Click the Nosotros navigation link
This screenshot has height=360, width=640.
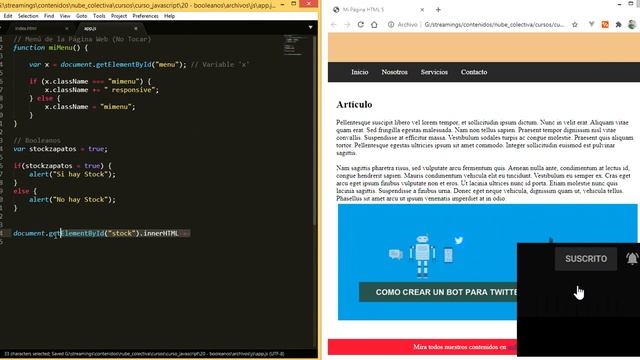tap(394, 72)
